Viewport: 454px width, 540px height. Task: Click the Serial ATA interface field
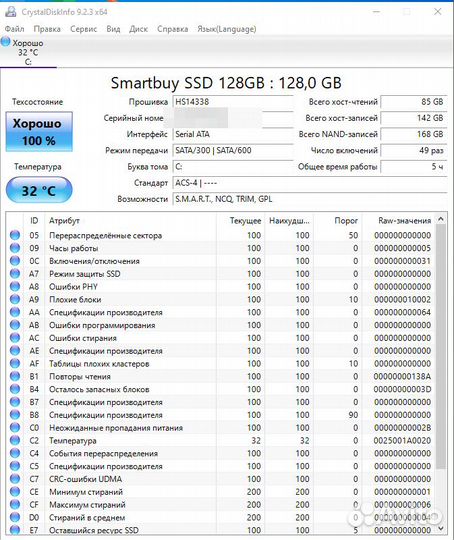[x=233, y=134]
